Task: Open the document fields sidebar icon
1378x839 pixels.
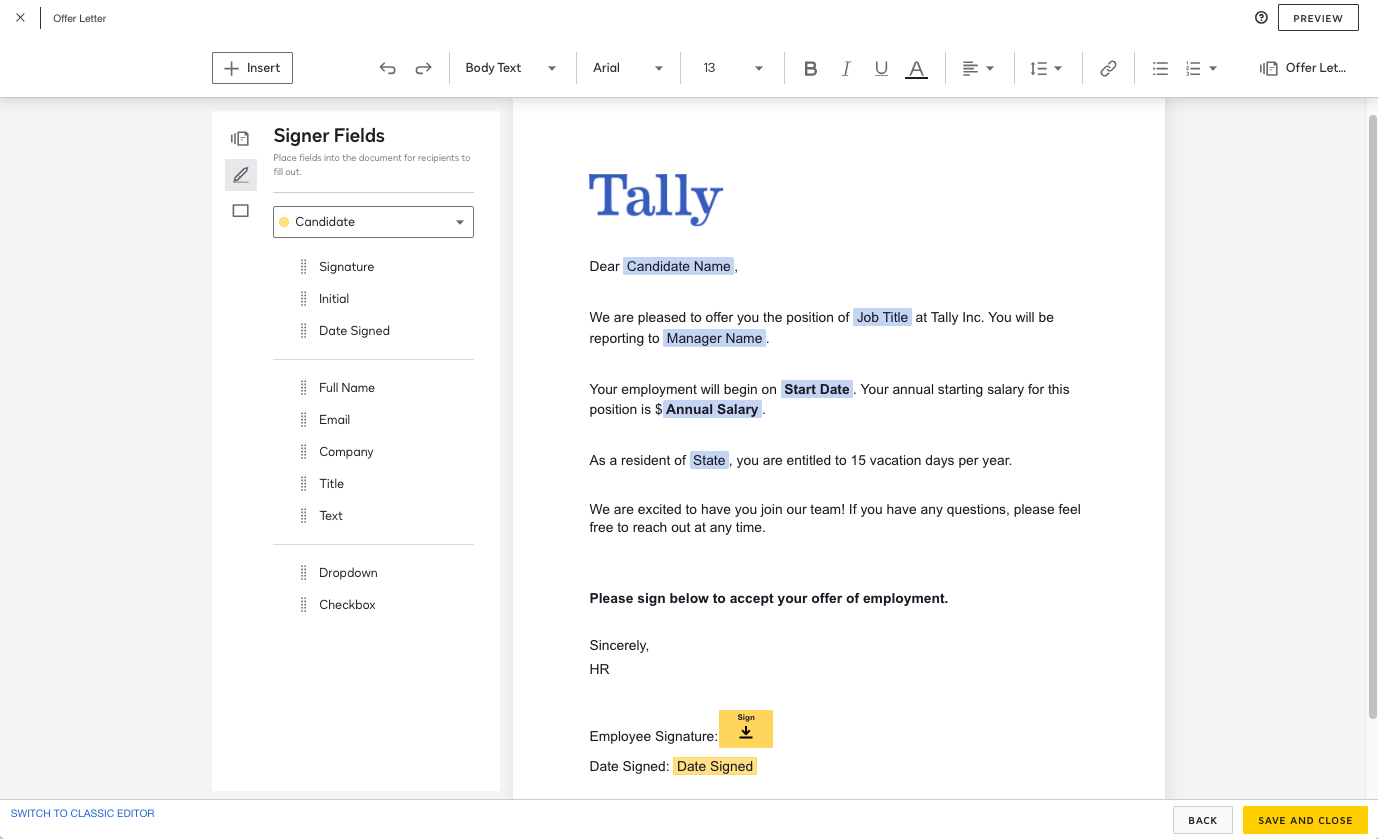Action: click(240, 139)
